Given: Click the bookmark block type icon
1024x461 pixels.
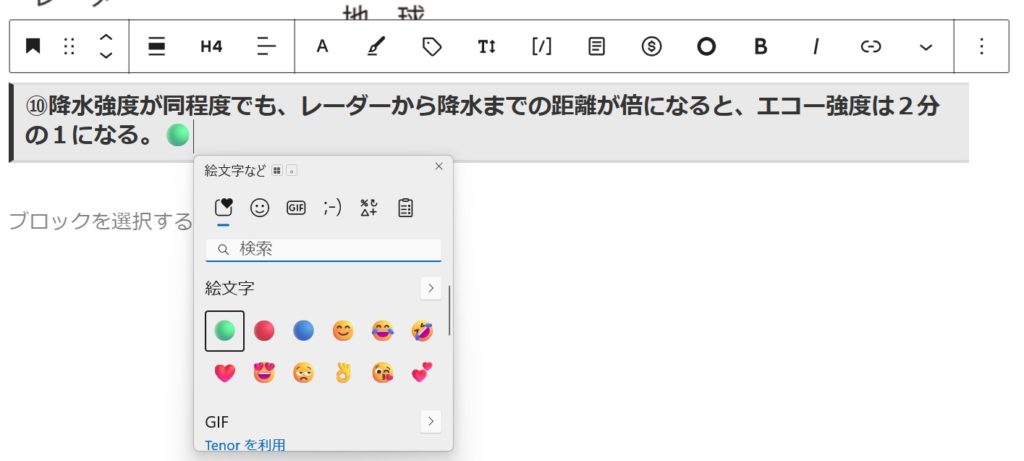Looking at the screenshot, I should pyautogui.click(x=33, y=46).
